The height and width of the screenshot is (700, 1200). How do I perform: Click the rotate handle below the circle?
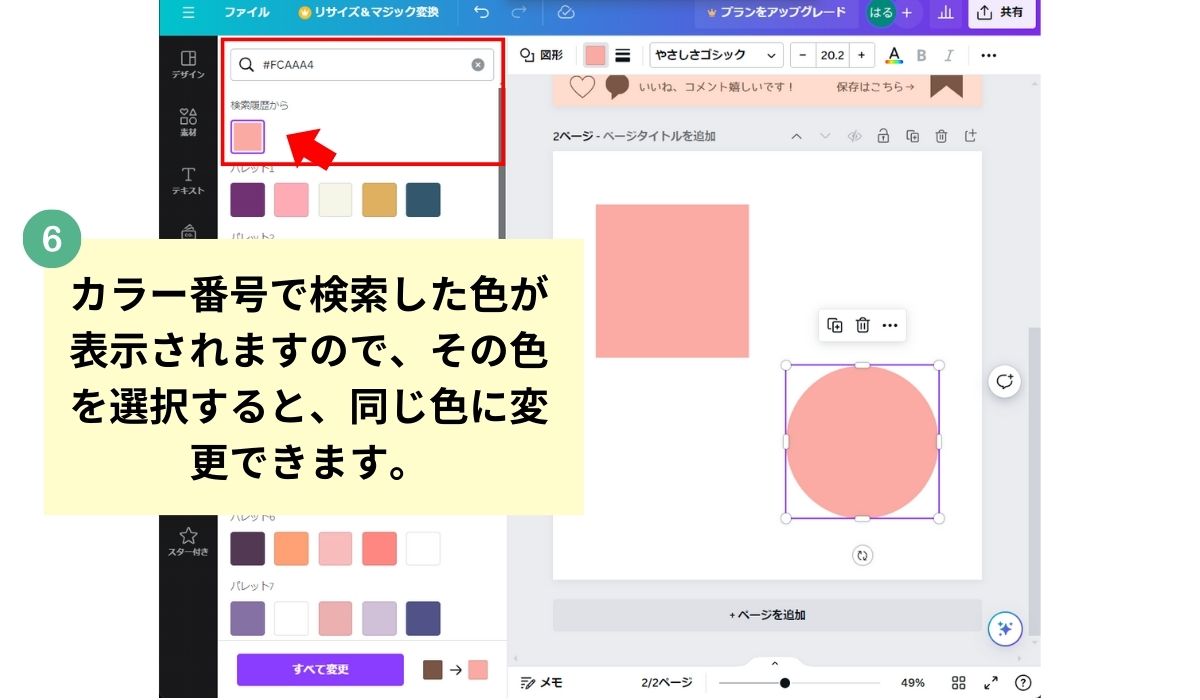click(x=862, y=556)
